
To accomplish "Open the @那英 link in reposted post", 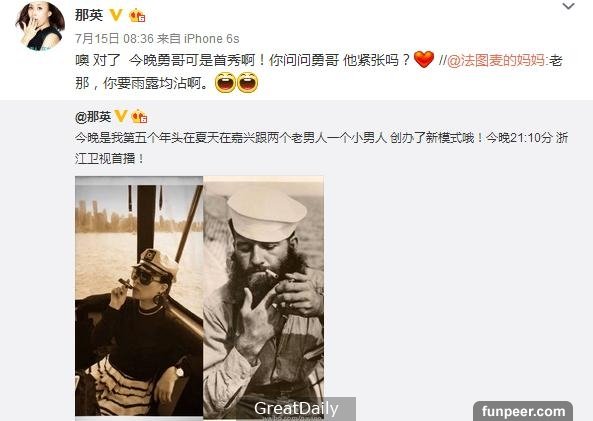I will click(x=93, y=117).
